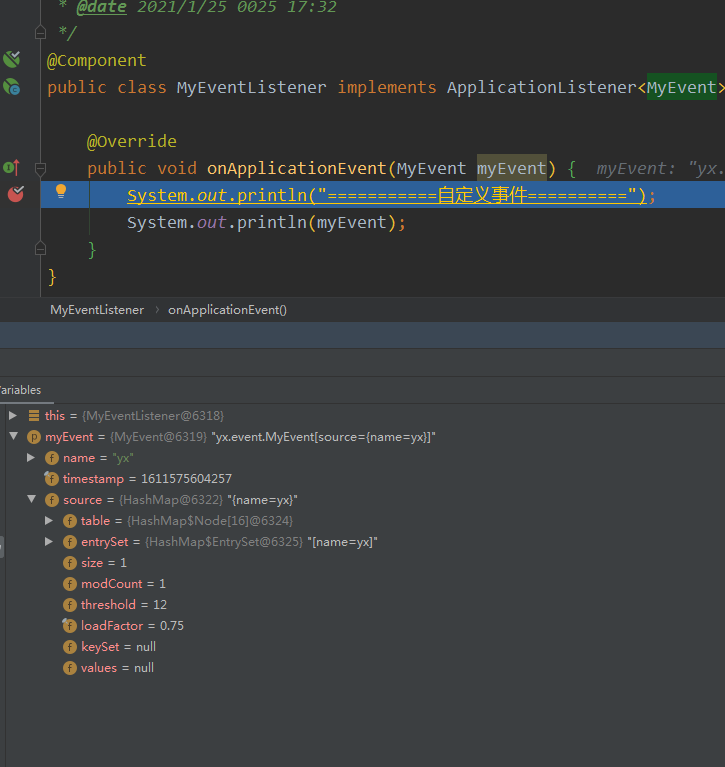Image resolution: width=725 pixels, height=767 pixels.
Task: Click the method end fold marker
Action: coord(41,249)
